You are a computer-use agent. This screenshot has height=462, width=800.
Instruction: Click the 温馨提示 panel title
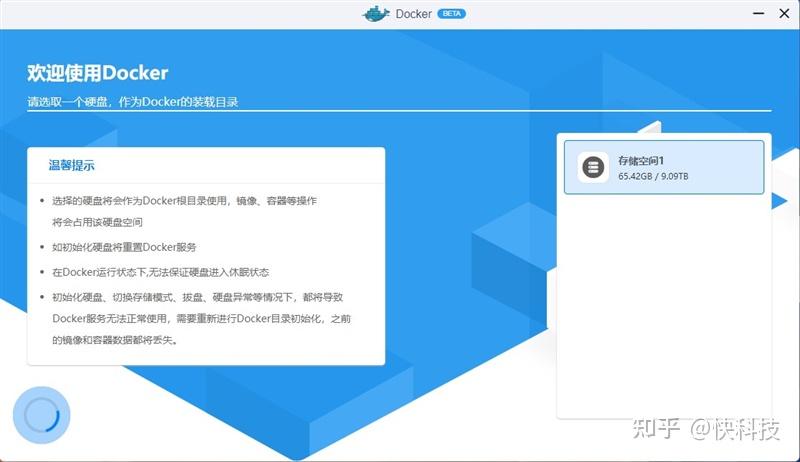point(71,165)
